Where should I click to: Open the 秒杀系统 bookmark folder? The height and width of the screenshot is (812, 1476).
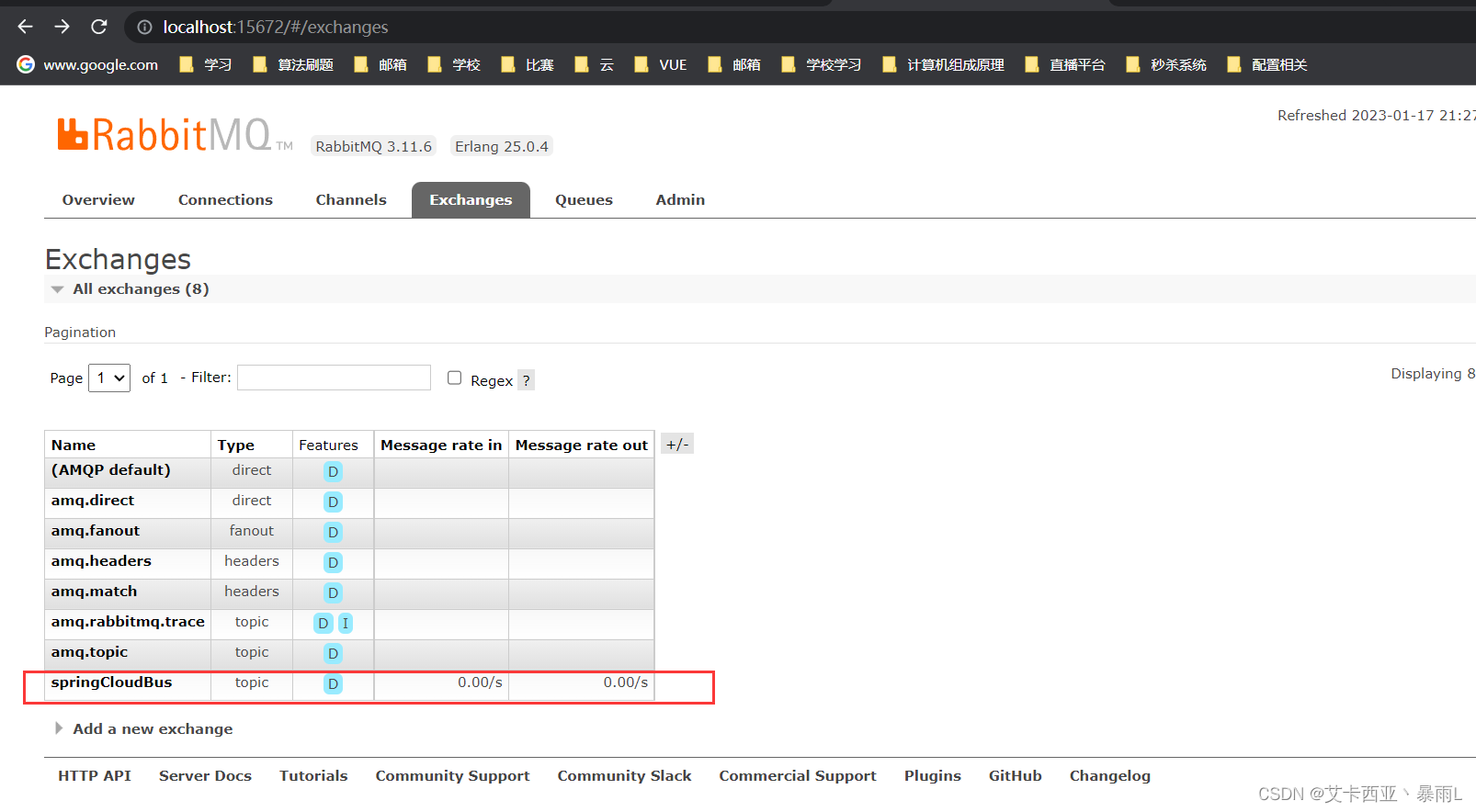[x=1166, y=64]
